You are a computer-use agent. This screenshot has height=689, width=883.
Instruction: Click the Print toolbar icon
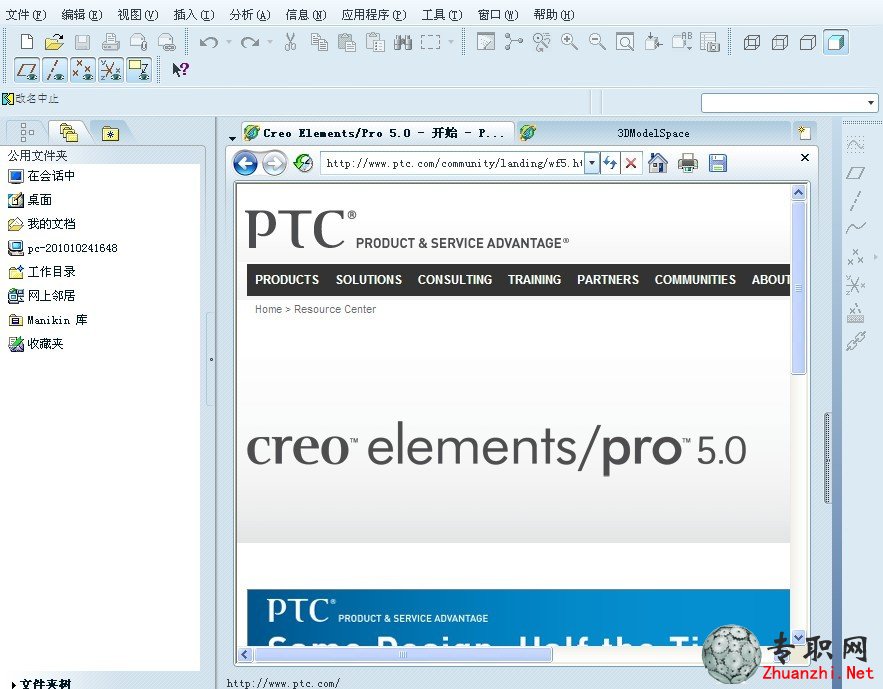110,42
